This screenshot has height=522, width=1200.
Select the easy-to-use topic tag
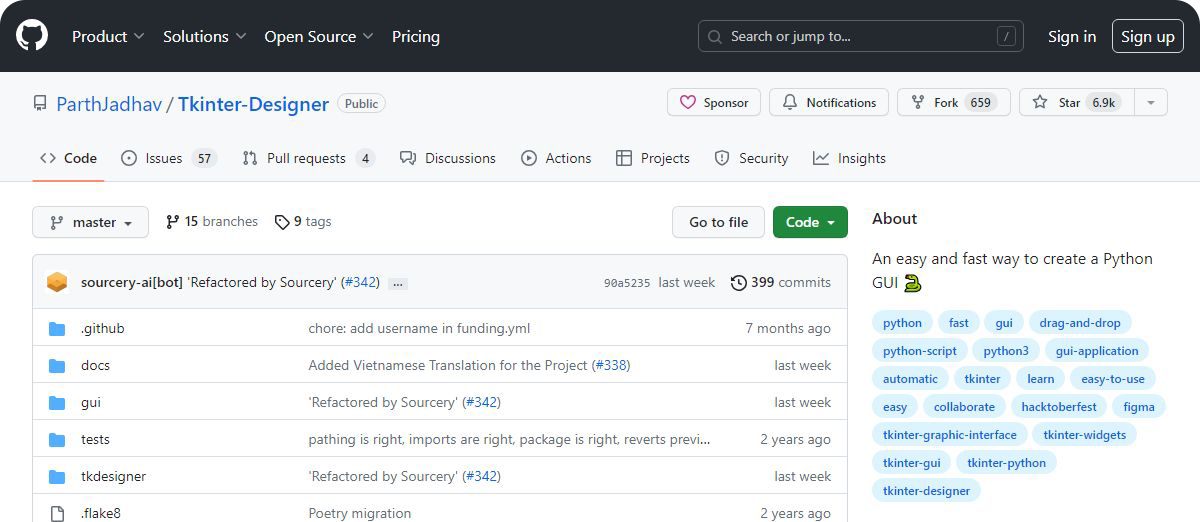[1113, 379]
